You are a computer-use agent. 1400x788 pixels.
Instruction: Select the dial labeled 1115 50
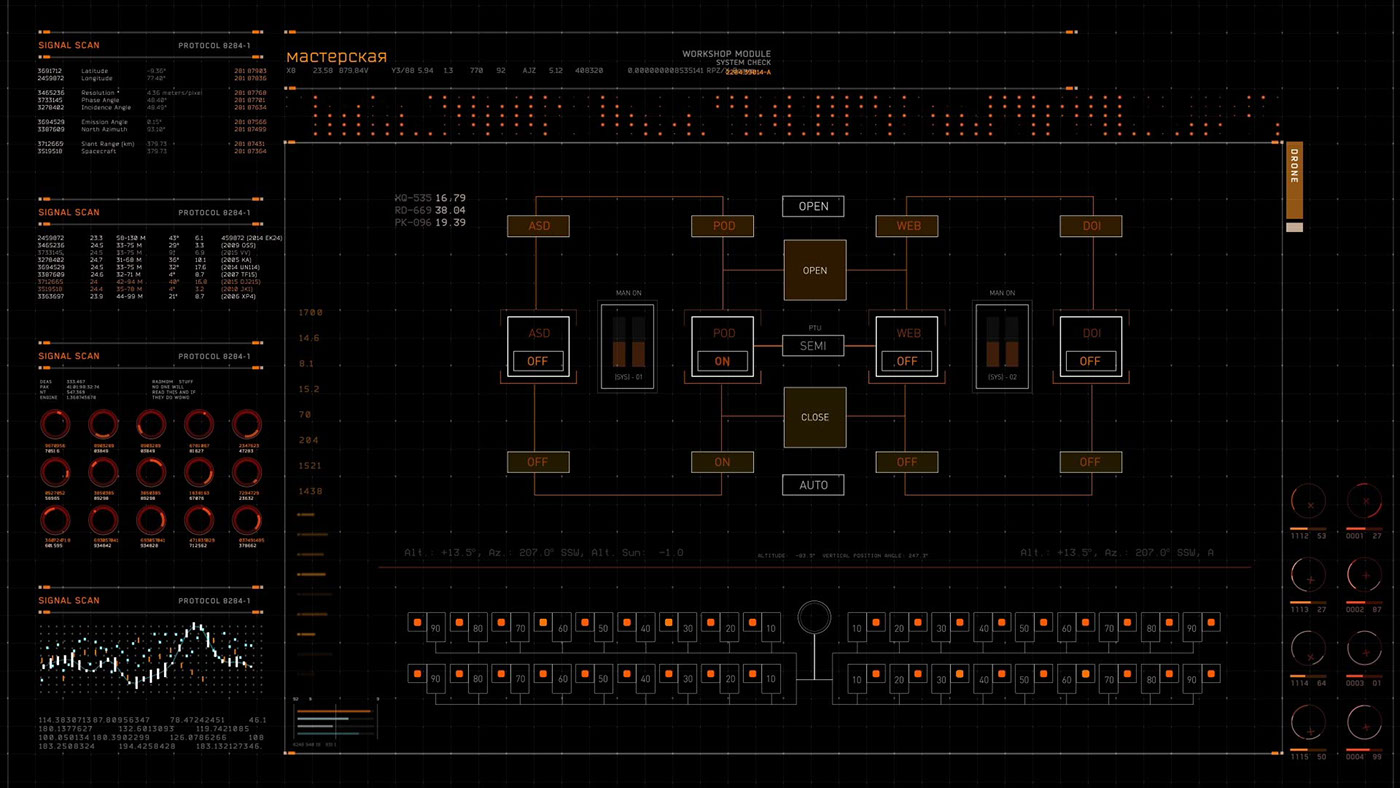1309,723
